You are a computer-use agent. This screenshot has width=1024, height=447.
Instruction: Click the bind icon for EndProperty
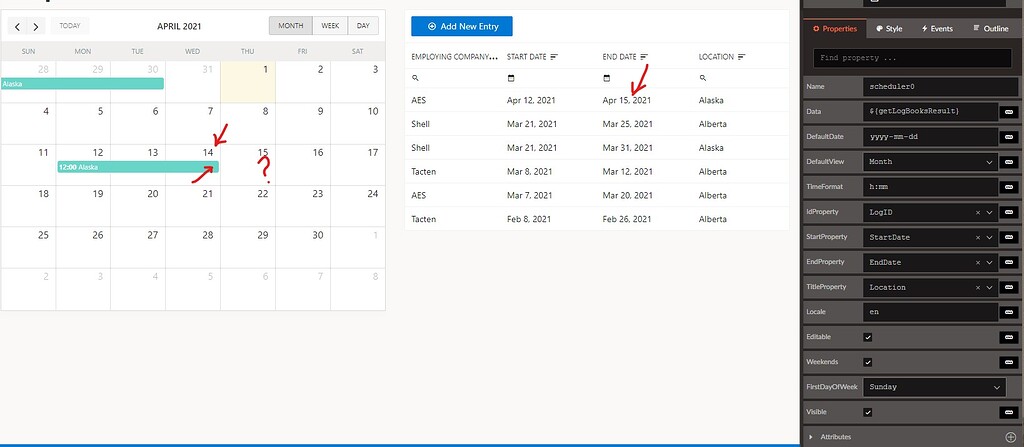(x=1008, y=262)
